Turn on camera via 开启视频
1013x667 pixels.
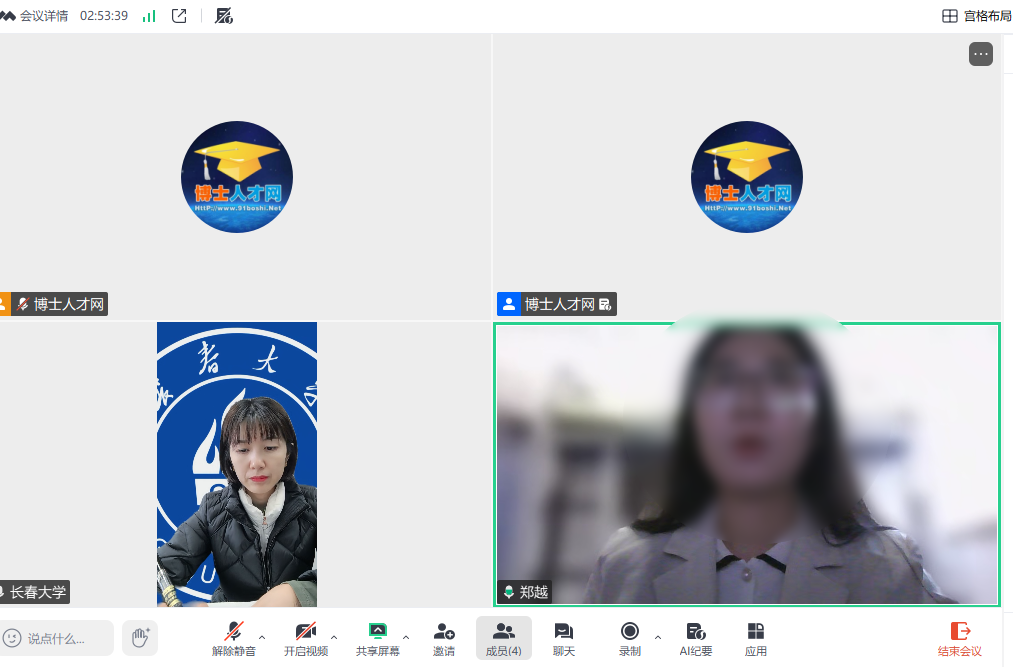(306, 638)
